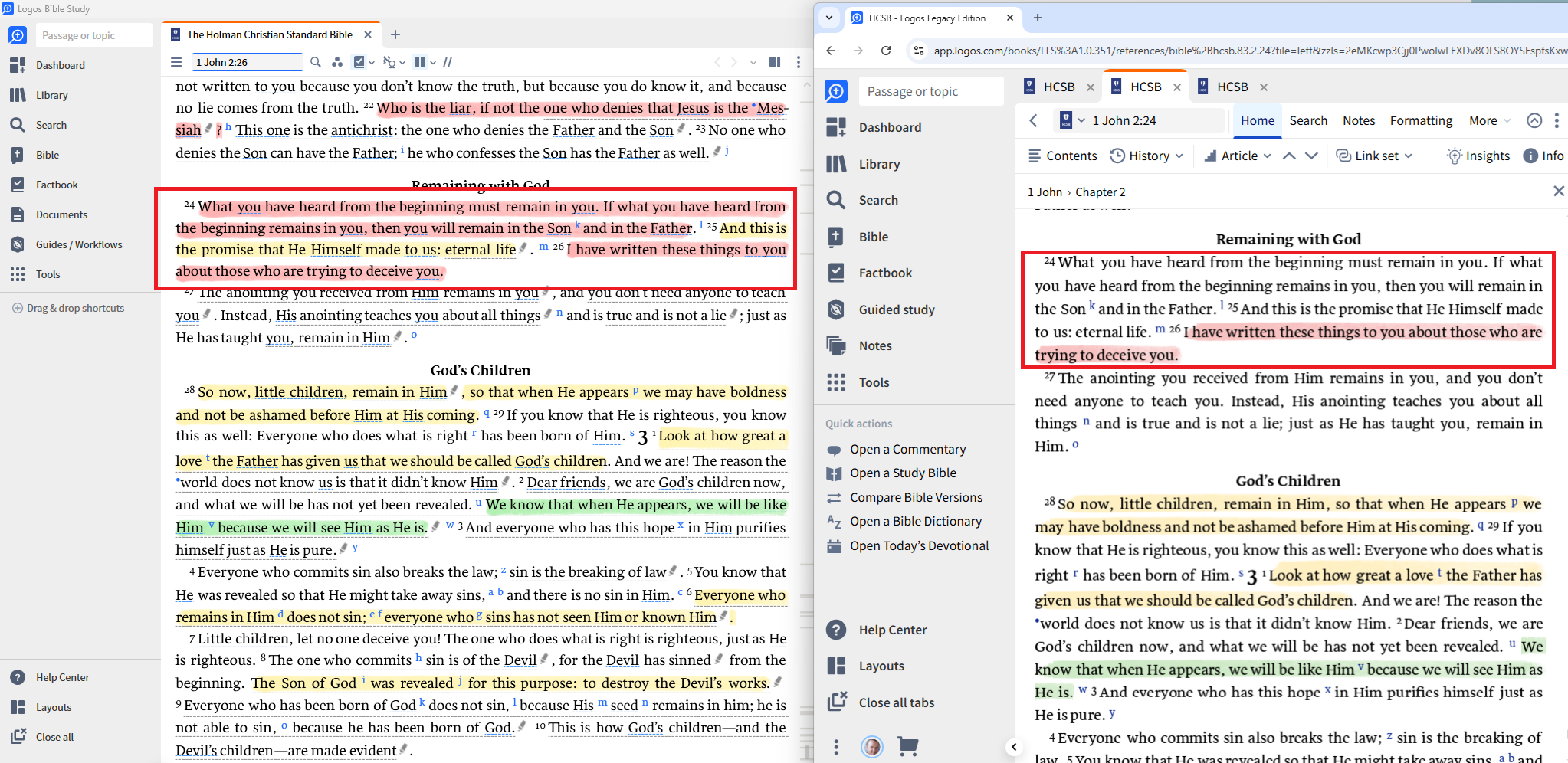This screenshot has height=763, width=1568.
Task: Click Close all in the desktop Logos sidebar
Action: point(43,737)
